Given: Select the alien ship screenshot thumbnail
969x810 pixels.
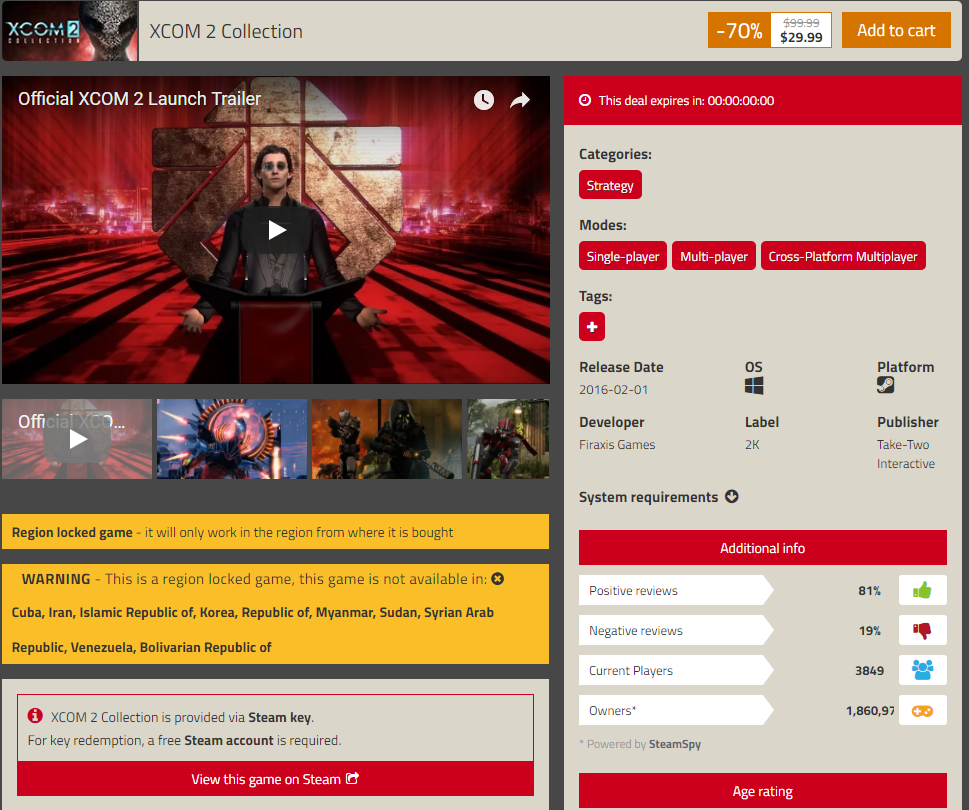Looking at the screenshot, I should tap(232, 439).
